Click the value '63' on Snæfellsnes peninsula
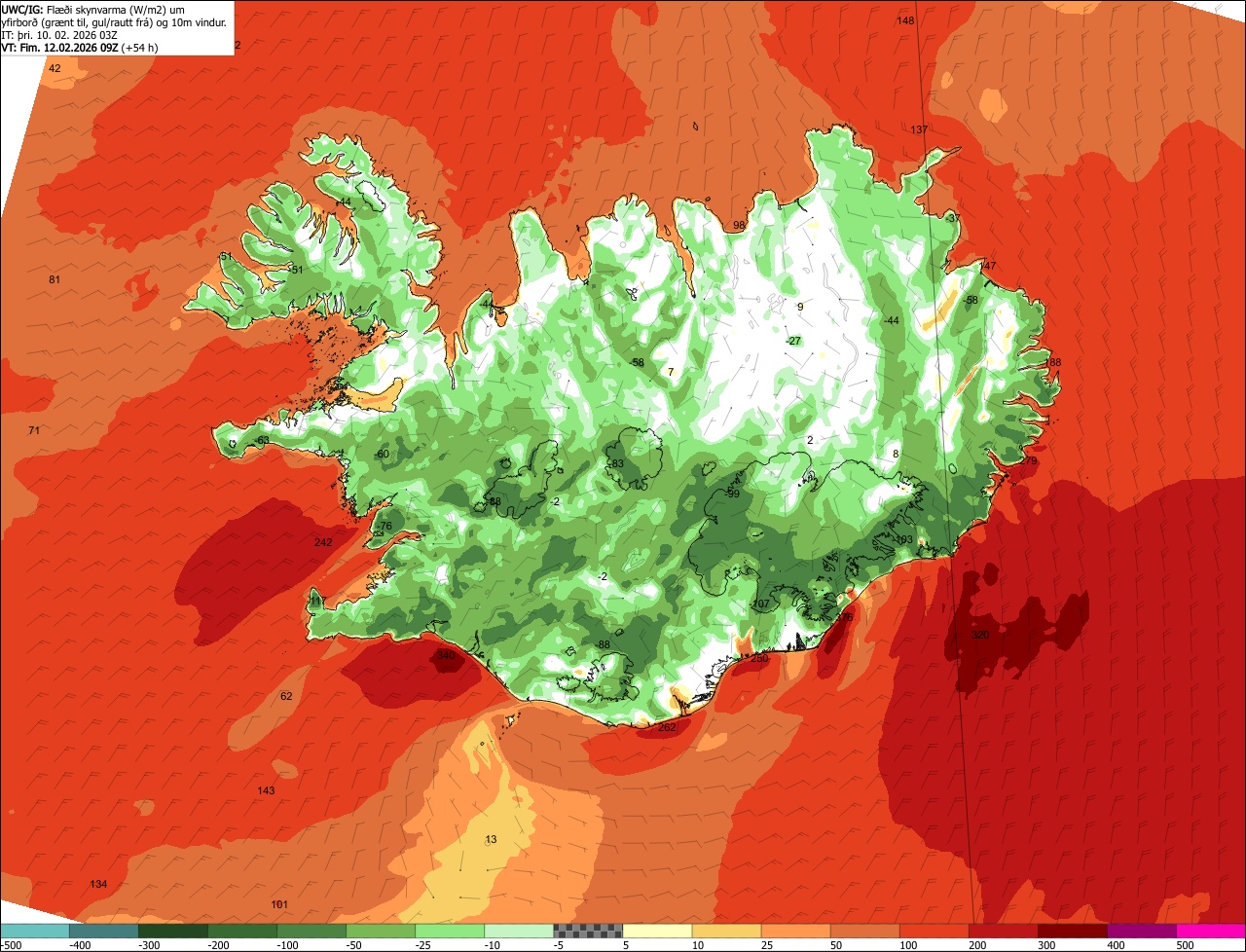1246x952 pixels. pos(262,440)
